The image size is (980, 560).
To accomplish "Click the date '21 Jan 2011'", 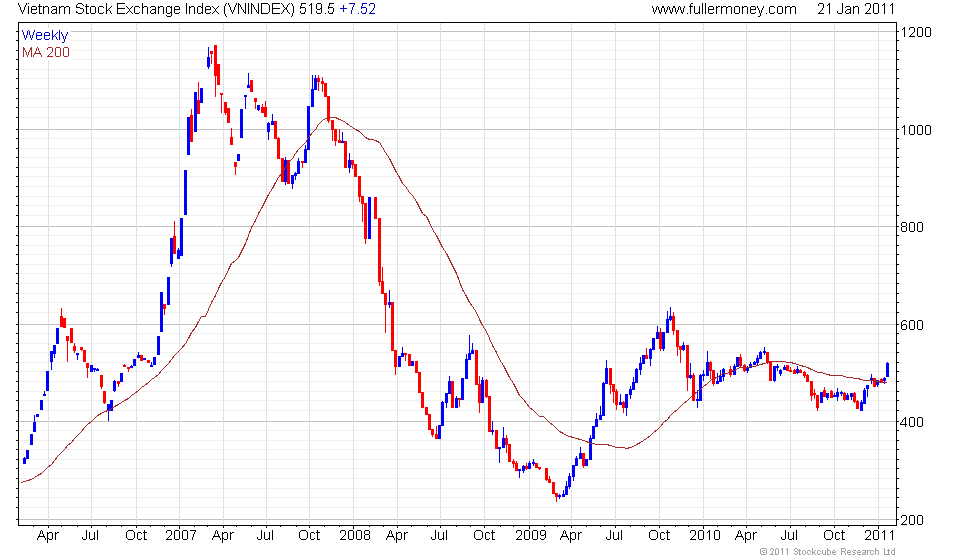I will 856,9.
